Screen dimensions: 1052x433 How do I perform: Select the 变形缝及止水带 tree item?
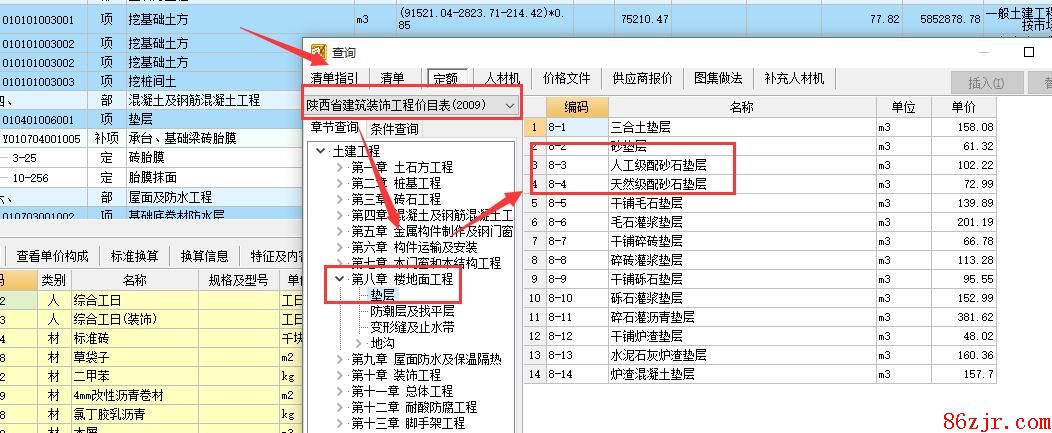[412, 327]
